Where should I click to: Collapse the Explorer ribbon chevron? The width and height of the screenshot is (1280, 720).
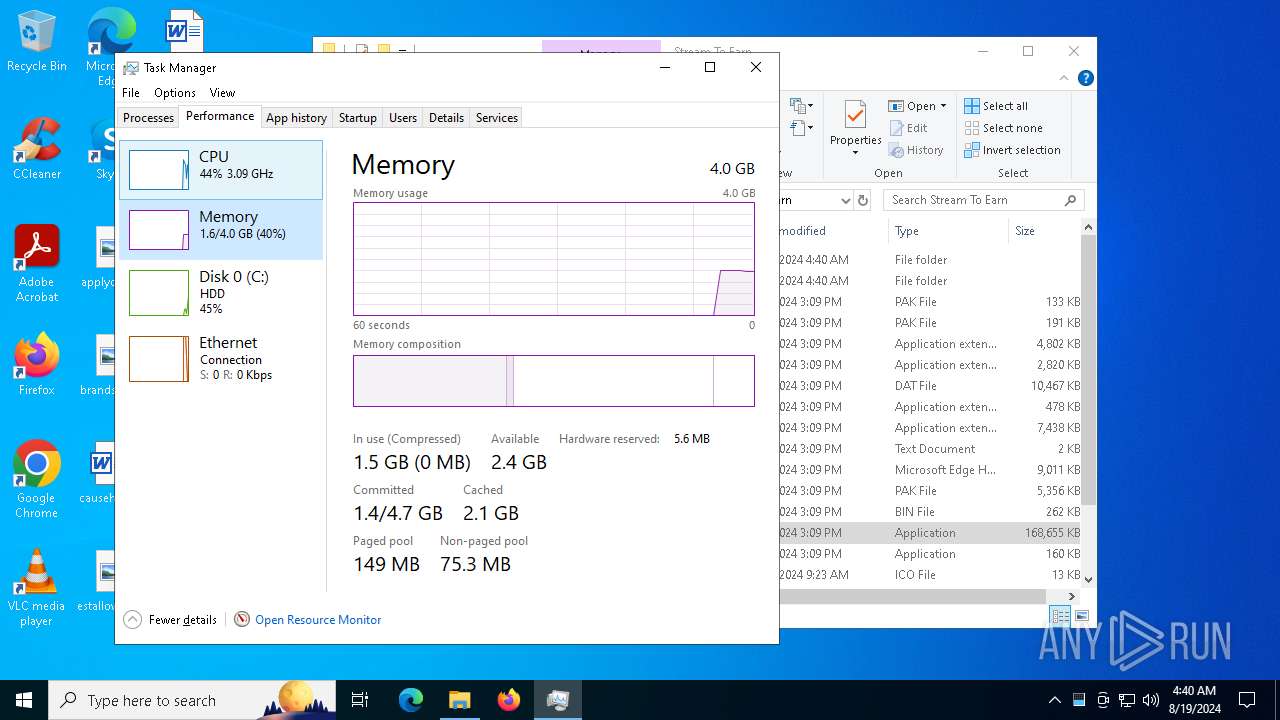tap(1065, 78)
